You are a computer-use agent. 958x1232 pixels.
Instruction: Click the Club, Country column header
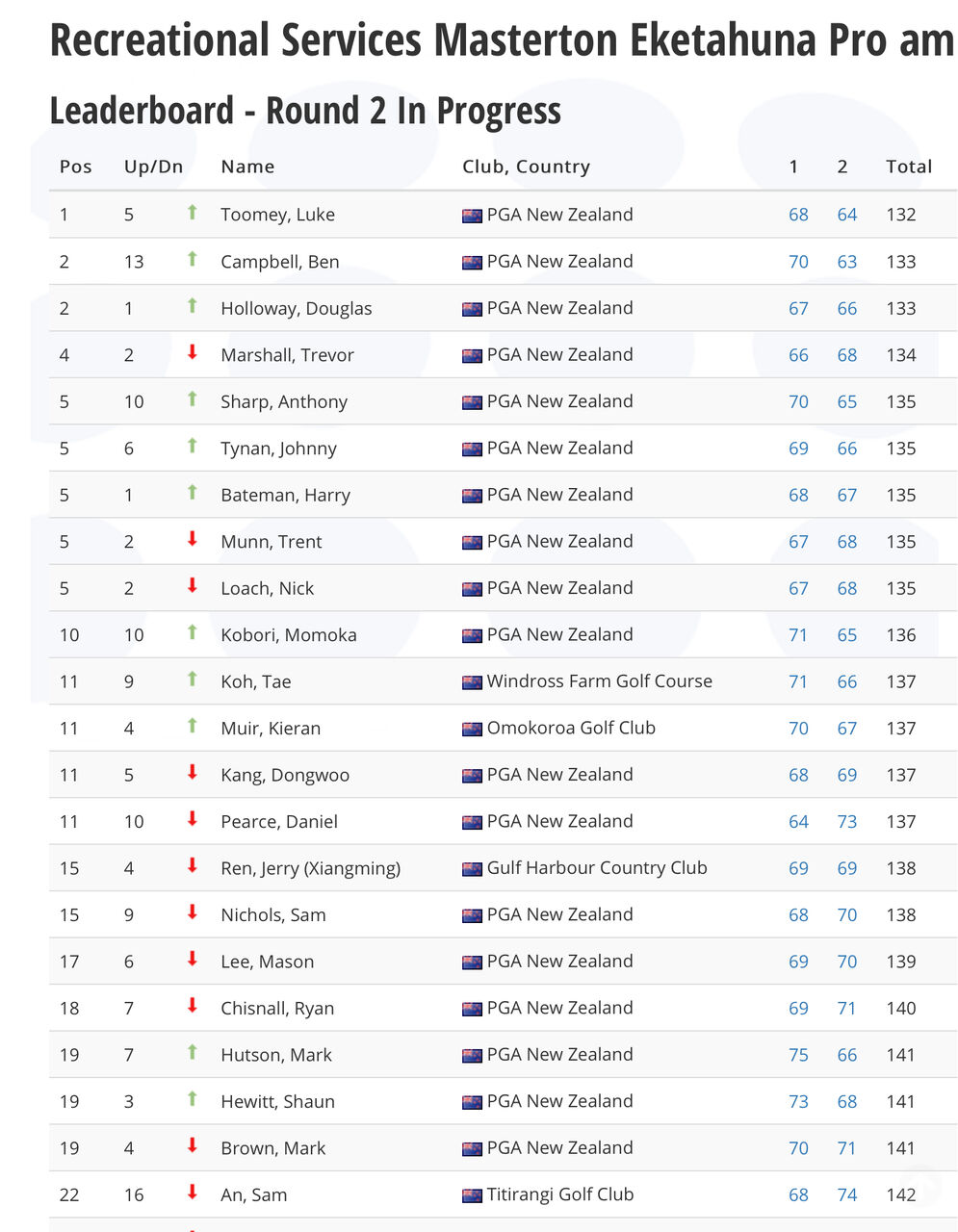[x=526, y=167]
